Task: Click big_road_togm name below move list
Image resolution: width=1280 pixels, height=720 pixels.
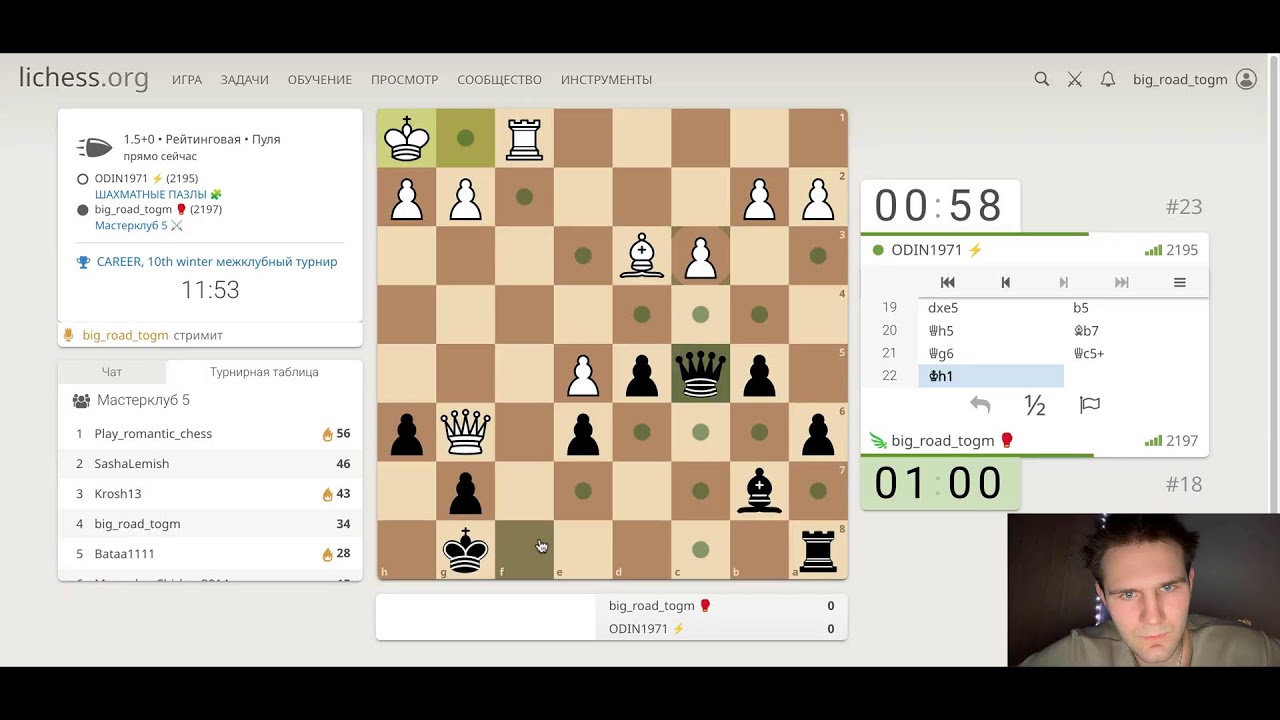Action: coord(943,441)
